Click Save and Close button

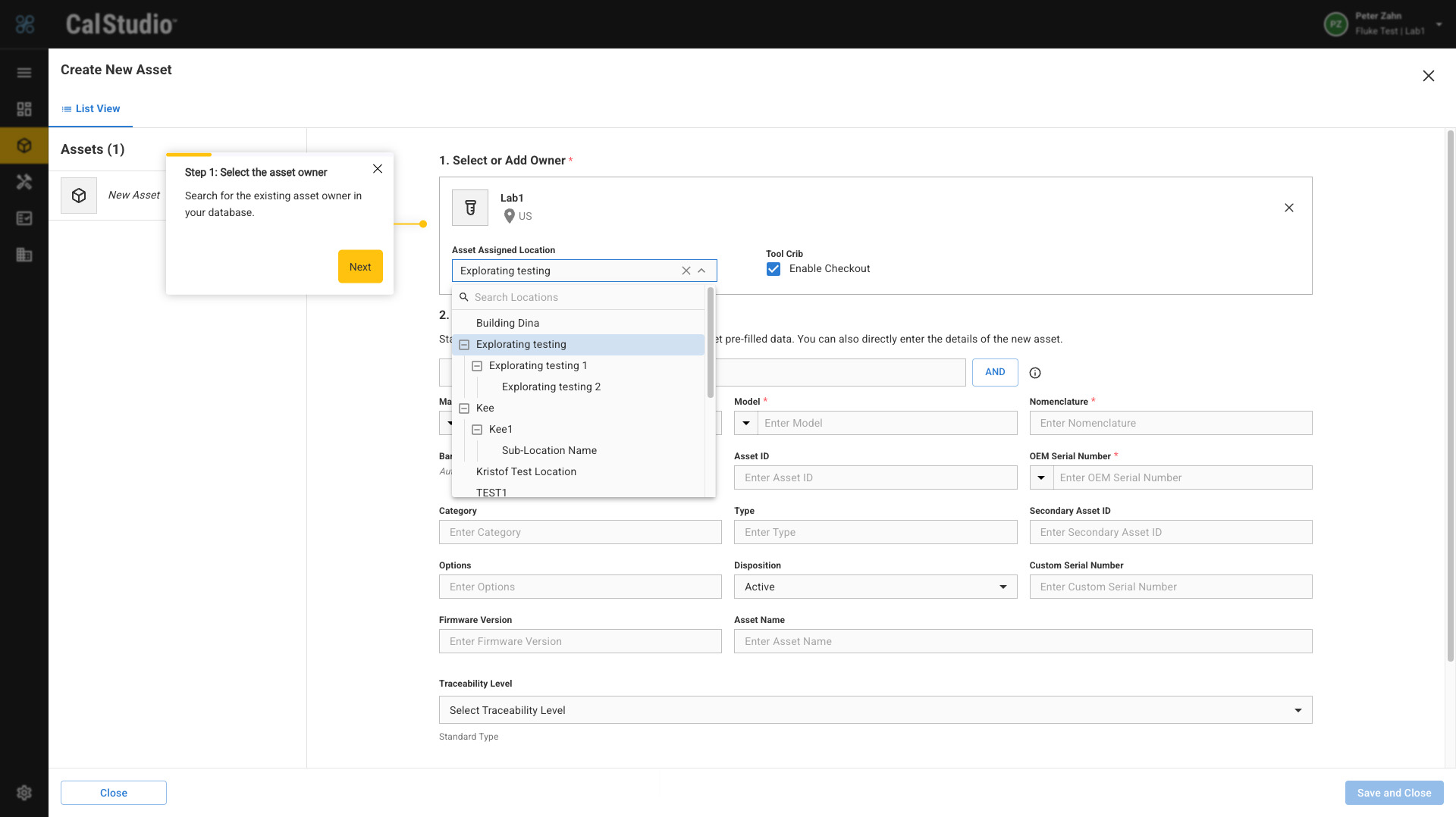1394,793
